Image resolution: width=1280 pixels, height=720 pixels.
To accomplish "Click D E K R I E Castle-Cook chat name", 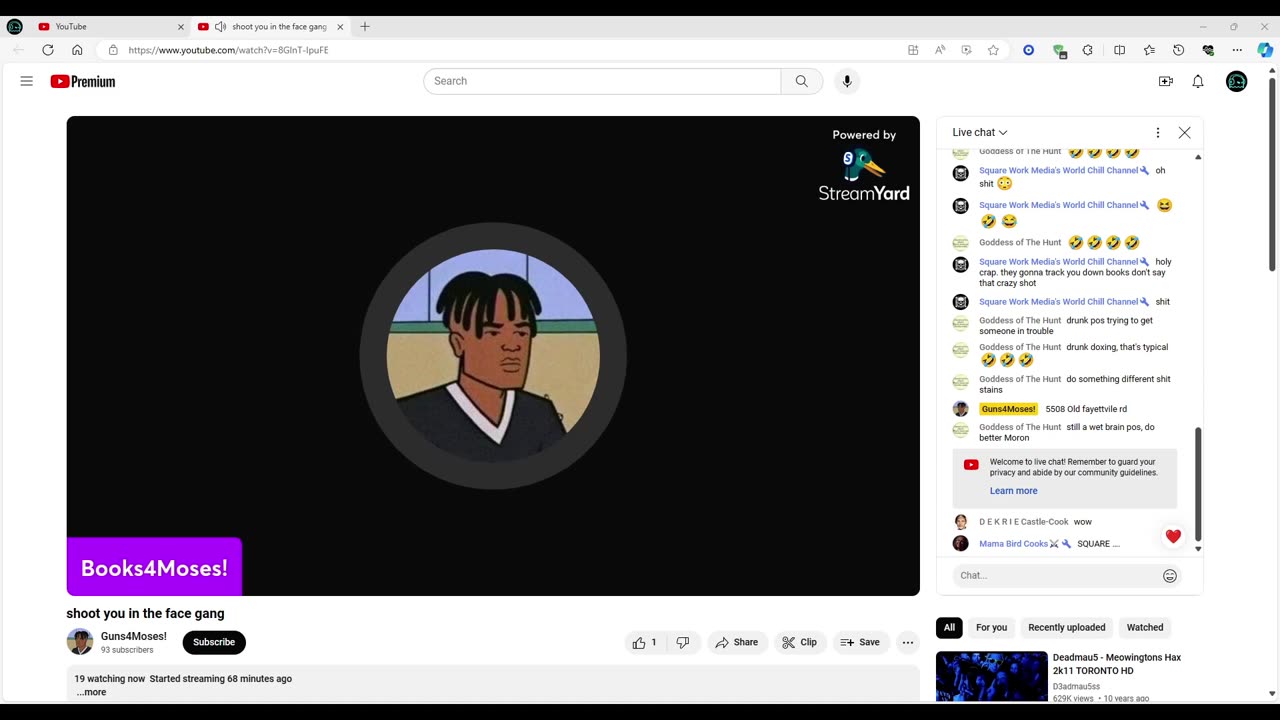I will pyautogui.click(x=1023, y=522).
